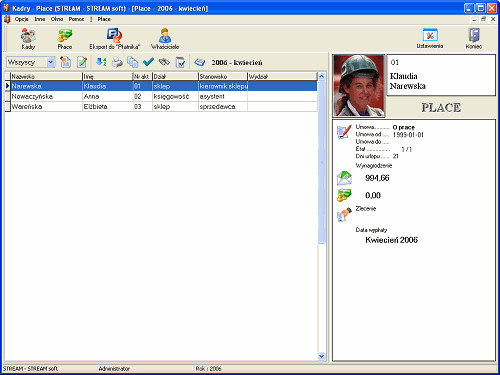Click the employee photo of Klaudia Narewska
500x375 pixels.
pos(359,86)
